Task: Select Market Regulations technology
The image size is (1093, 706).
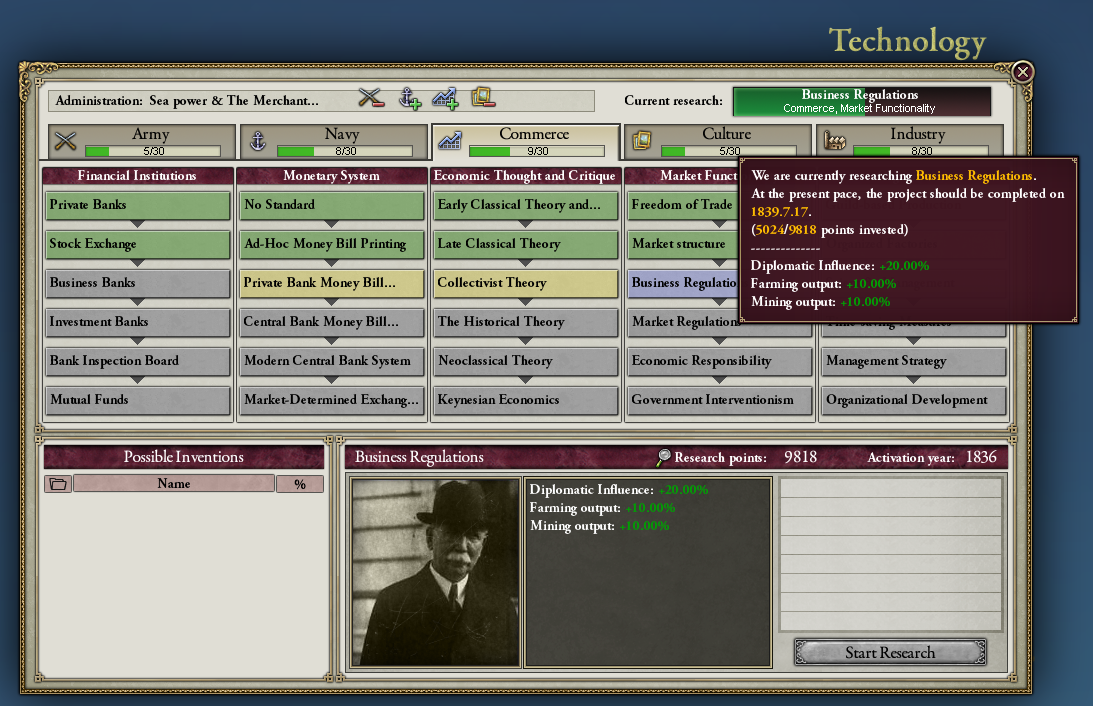Action: point(719,325)
